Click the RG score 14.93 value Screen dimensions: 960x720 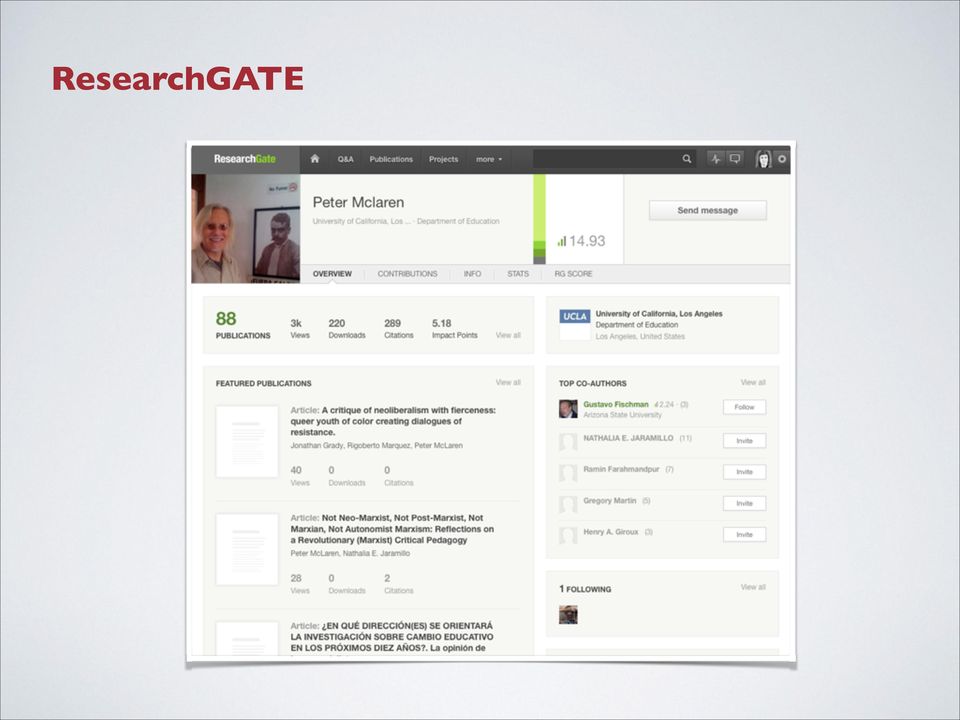tap(581, 241)
